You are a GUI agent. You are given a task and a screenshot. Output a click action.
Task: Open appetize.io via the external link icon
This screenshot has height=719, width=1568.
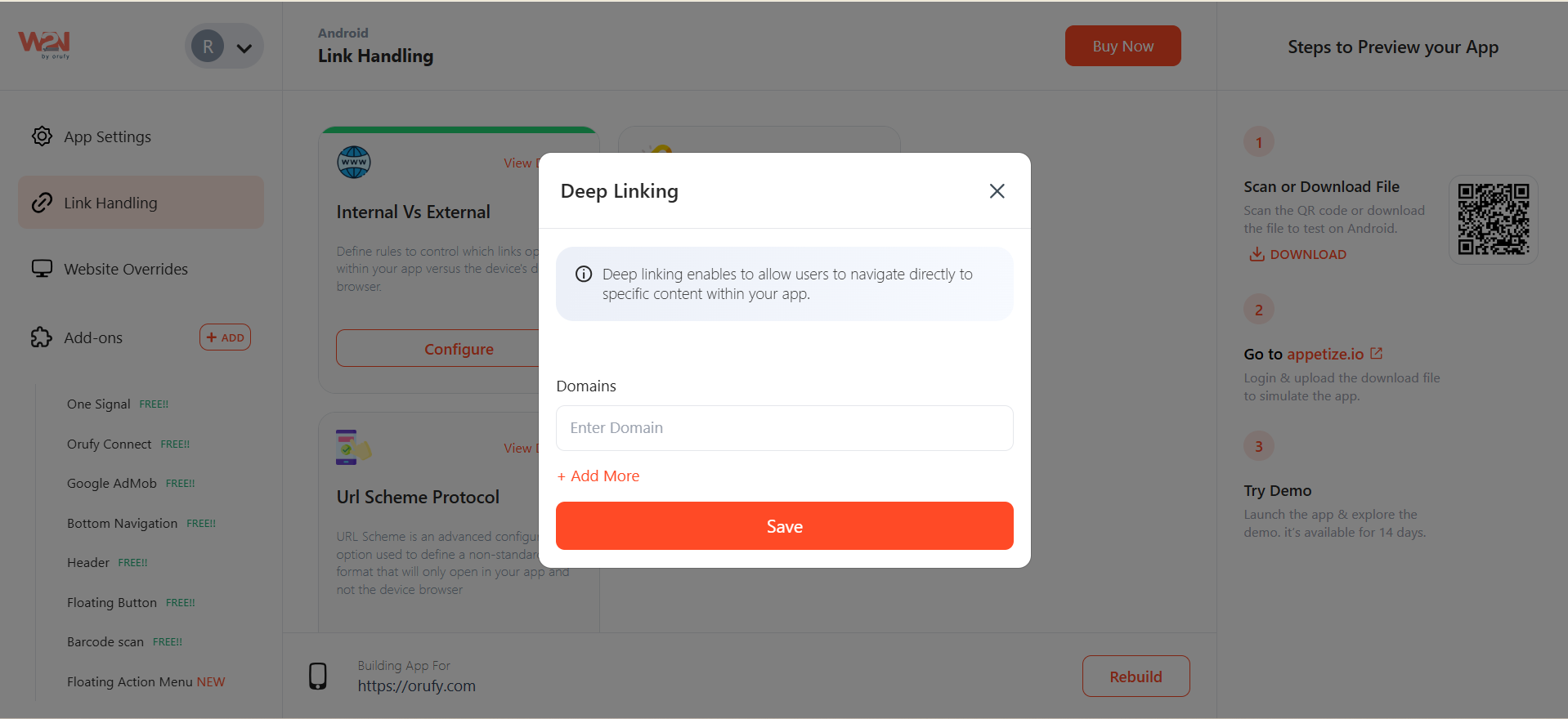1377,352
